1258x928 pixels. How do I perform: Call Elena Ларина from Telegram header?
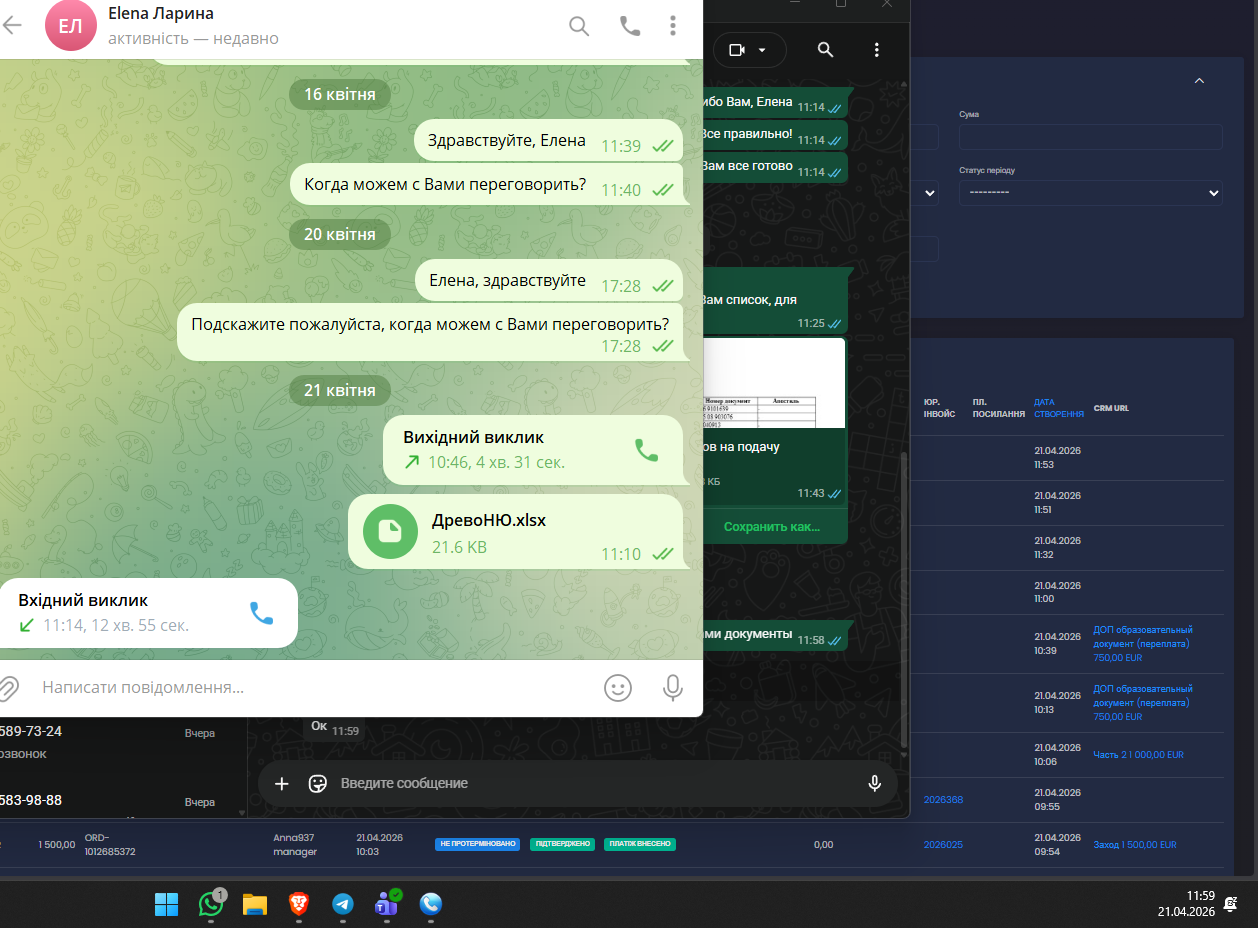coord(630,26)
